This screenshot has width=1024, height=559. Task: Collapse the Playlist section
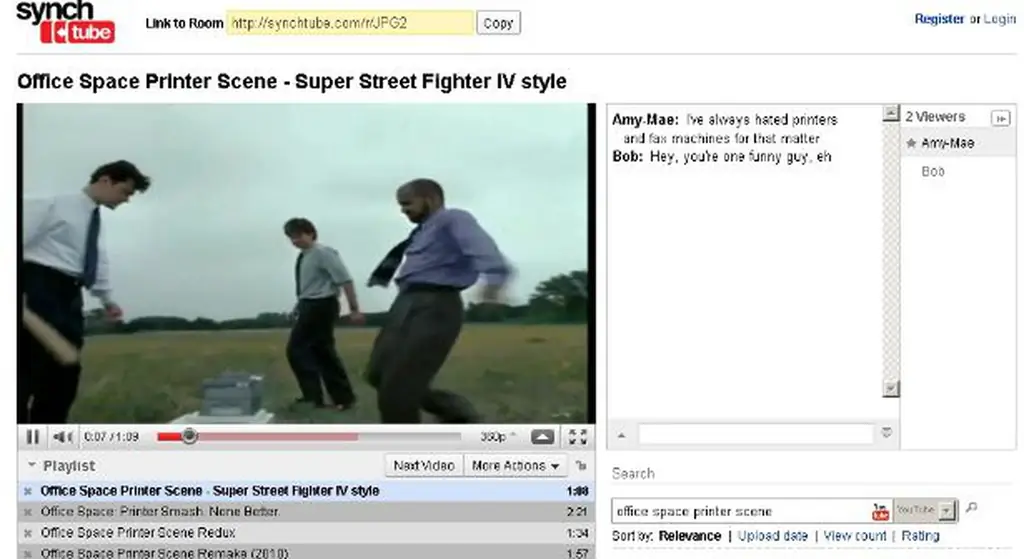point(31,465)
